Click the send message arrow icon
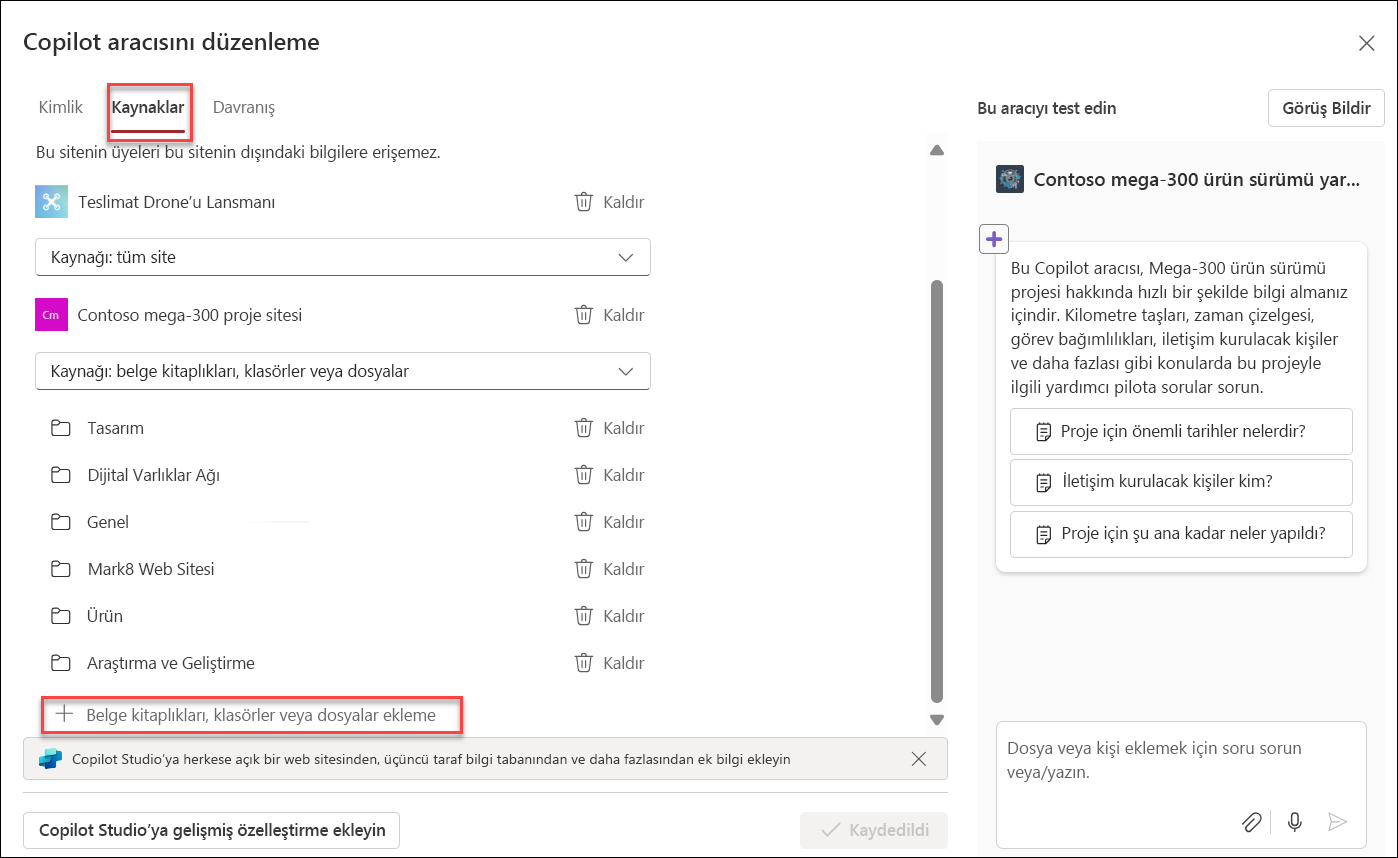The image size is (1398, 858). [1337, 822]
